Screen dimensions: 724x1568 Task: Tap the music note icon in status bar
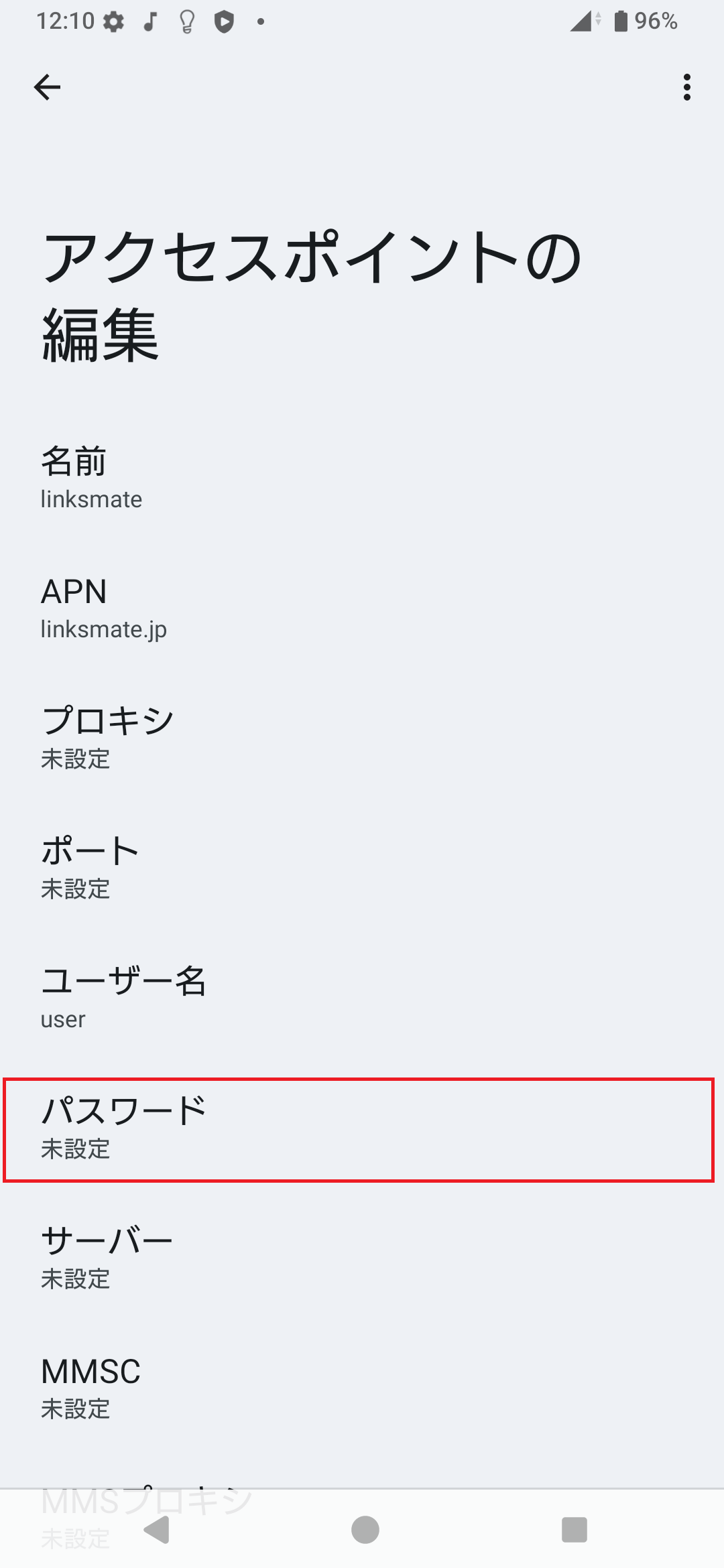(x=149, y=21)
